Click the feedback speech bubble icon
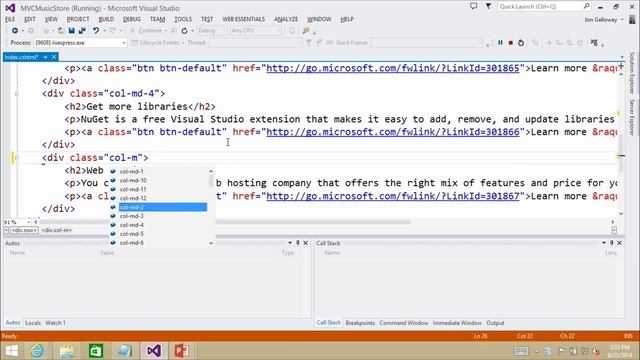The height and width of the screenshot is (360, 640). 473,7
